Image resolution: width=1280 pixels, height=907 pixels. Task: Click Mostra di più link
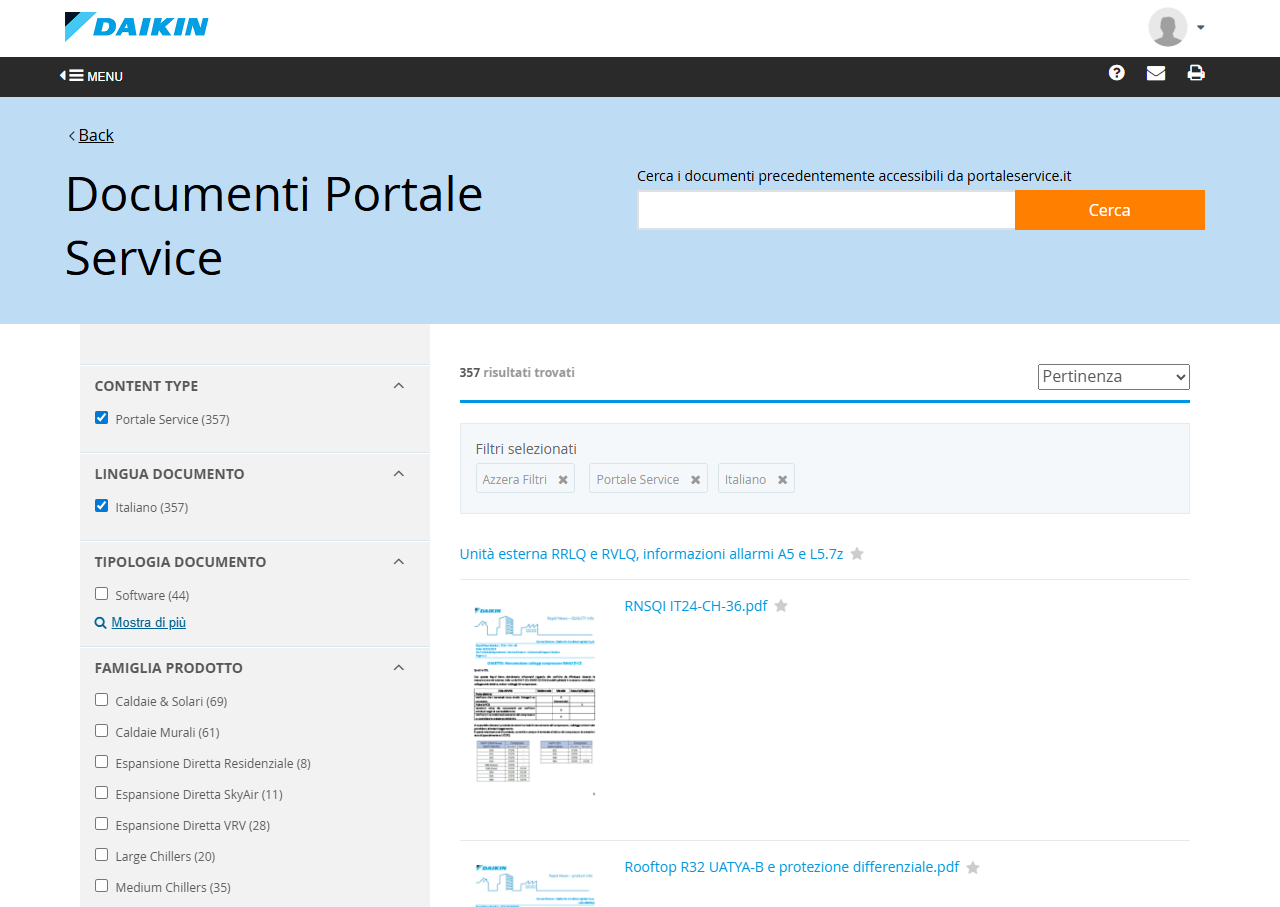(x=148, y=623)
